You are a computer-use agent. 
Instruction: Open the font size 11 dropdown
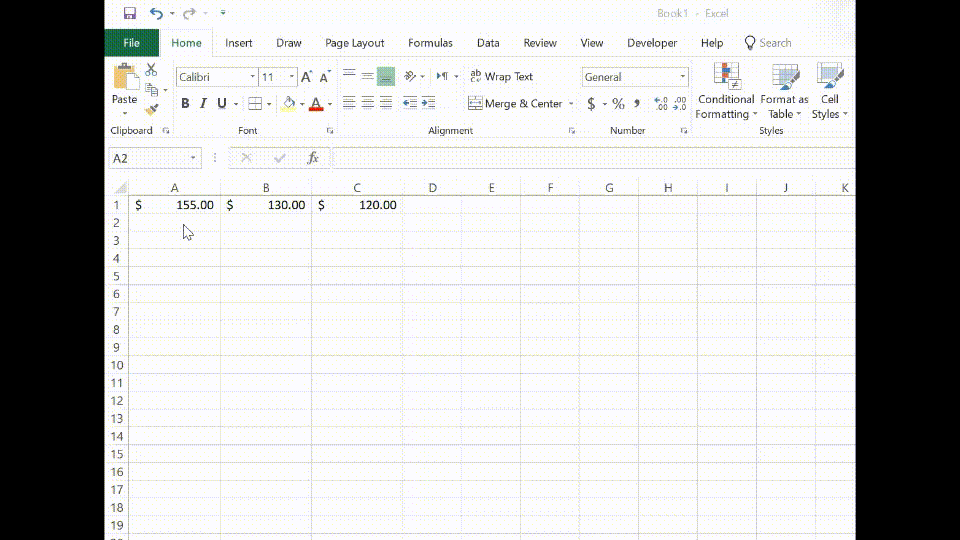tap(291, 77)
